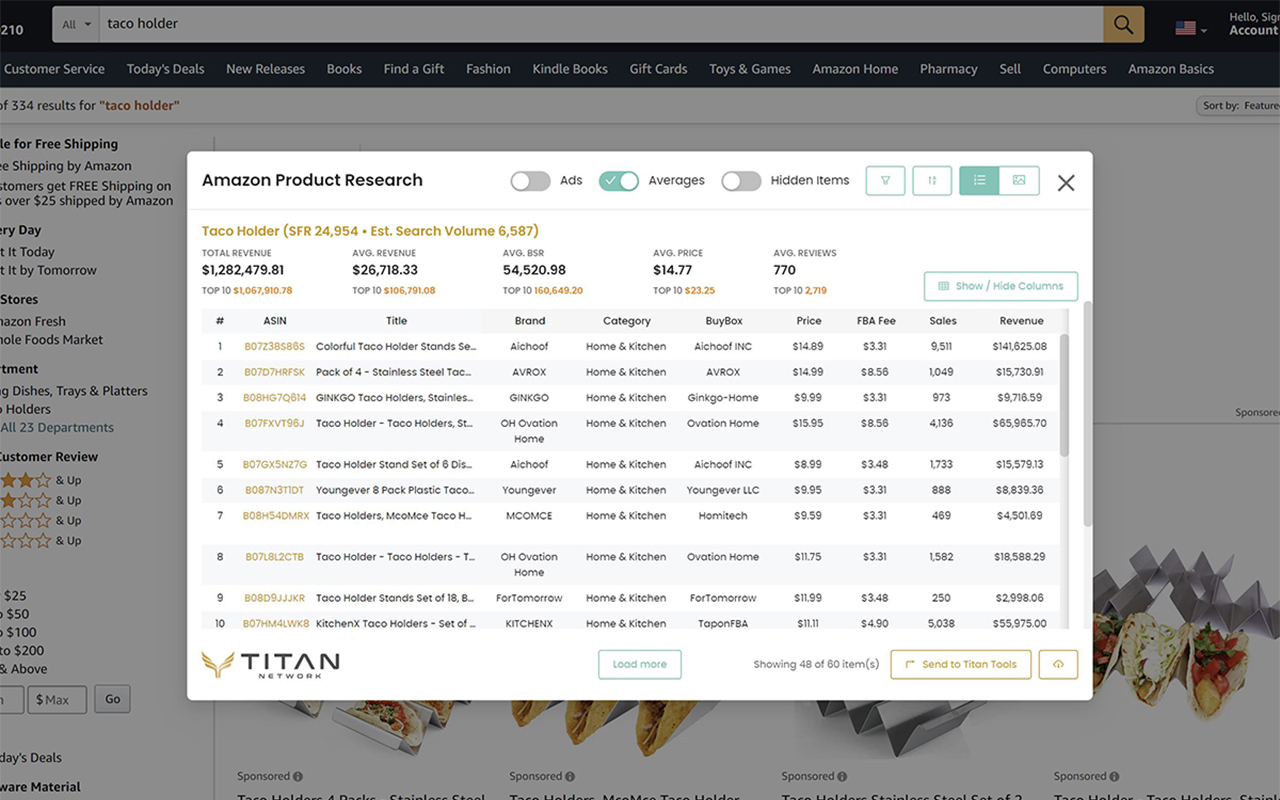This screenshot has height=800, width=1280.
Task: Open Find a Gift nav item
Action: (x=414, y=69)
